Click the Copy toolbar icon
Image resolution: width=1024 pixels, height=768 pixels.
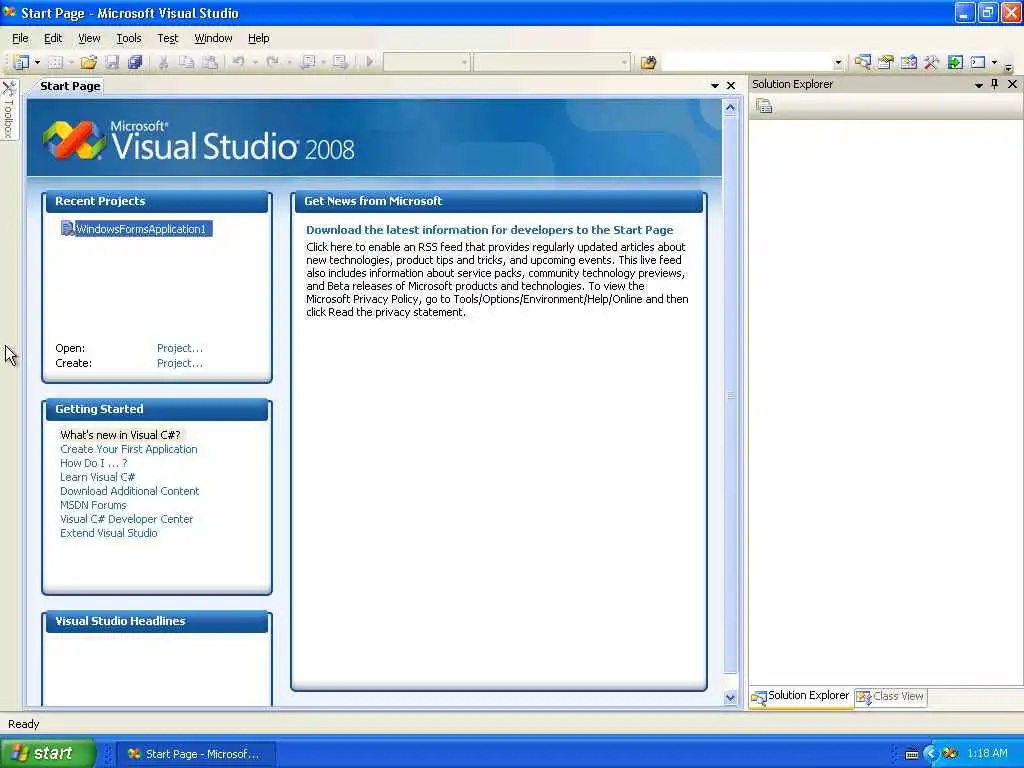click(187, 63)
